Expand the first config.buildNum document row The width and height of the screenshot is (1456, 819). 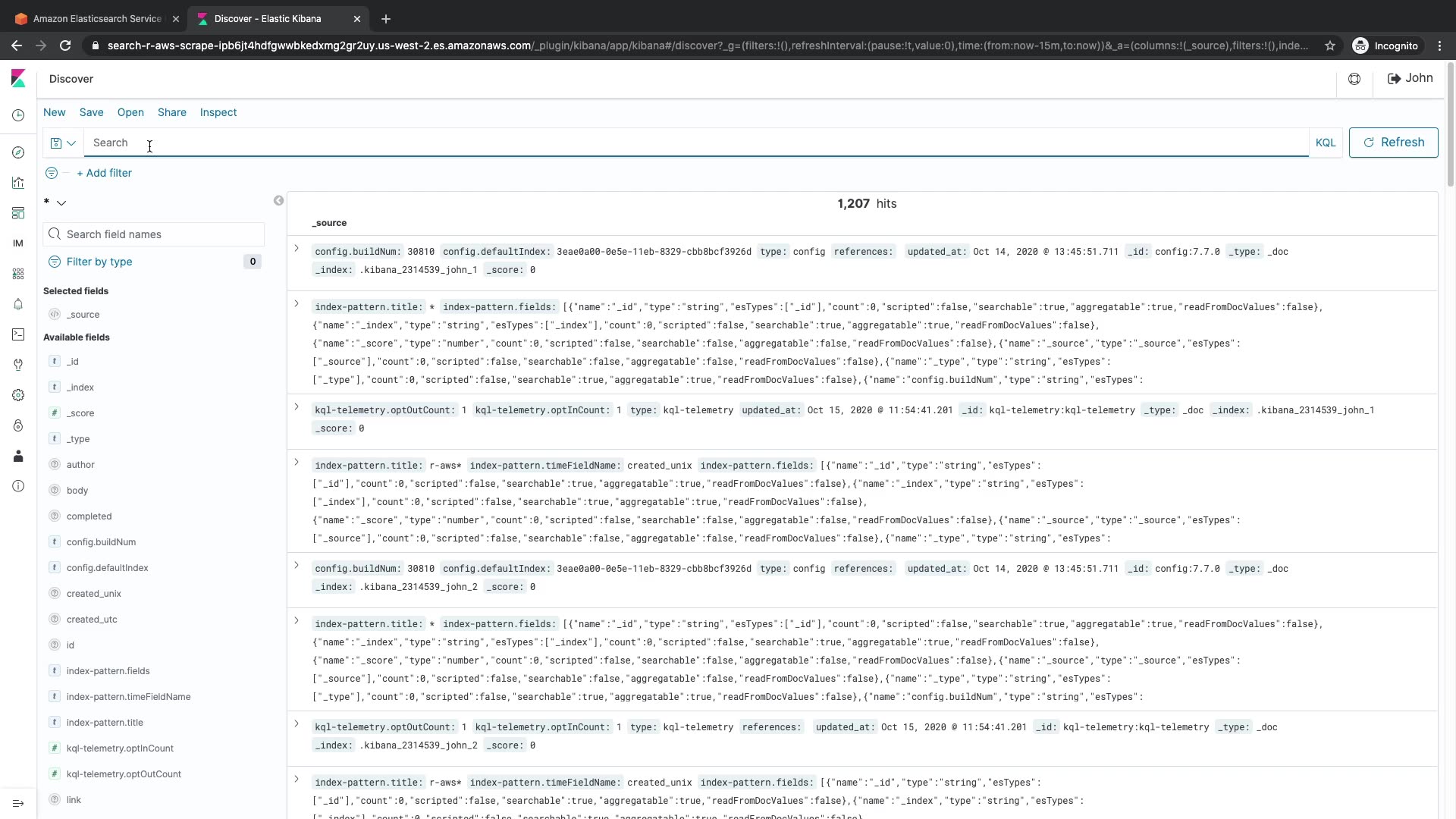(x=297, y=249)
